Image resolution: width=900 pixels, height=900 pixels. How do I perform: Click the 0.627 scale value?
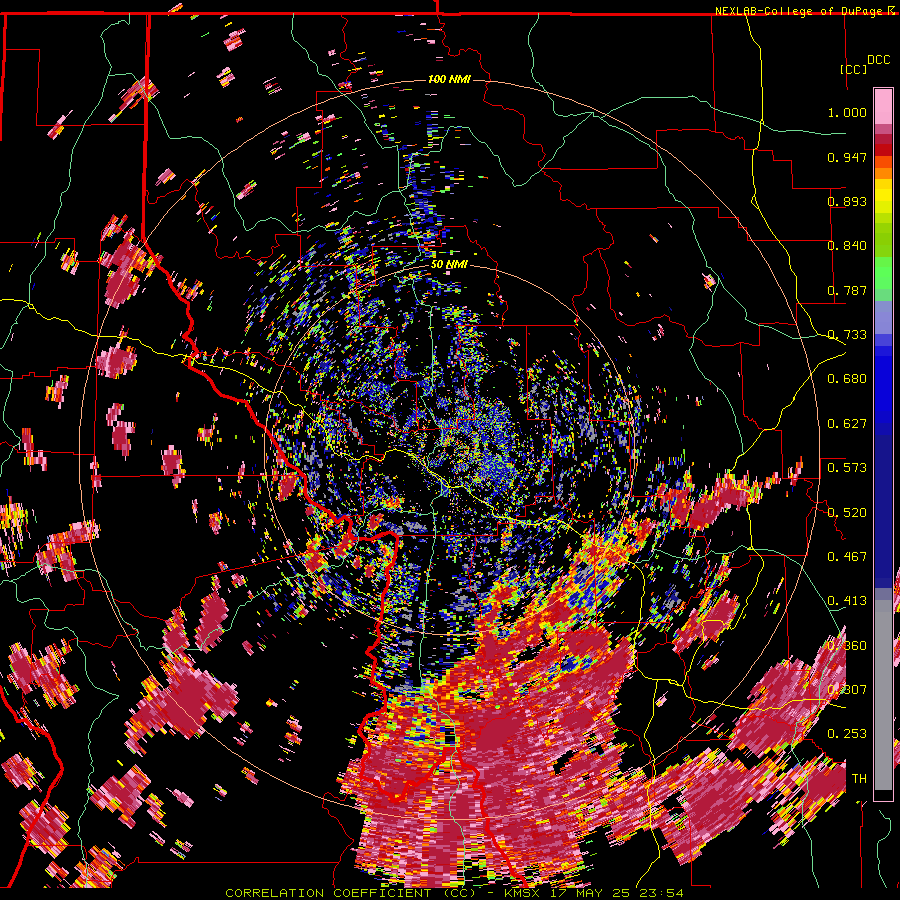(x=847, y=424)
